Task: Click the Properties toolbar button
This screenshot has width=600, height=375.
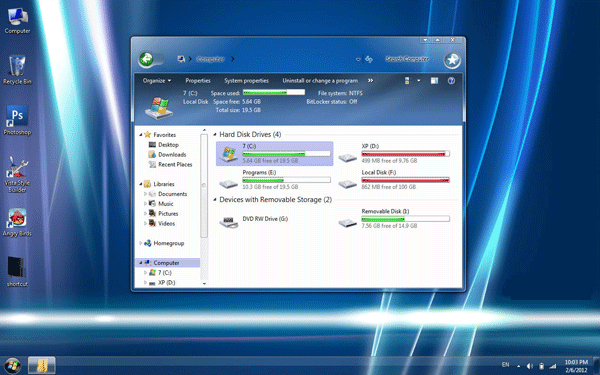Action: pyautogui.click(x=198, y=81)
